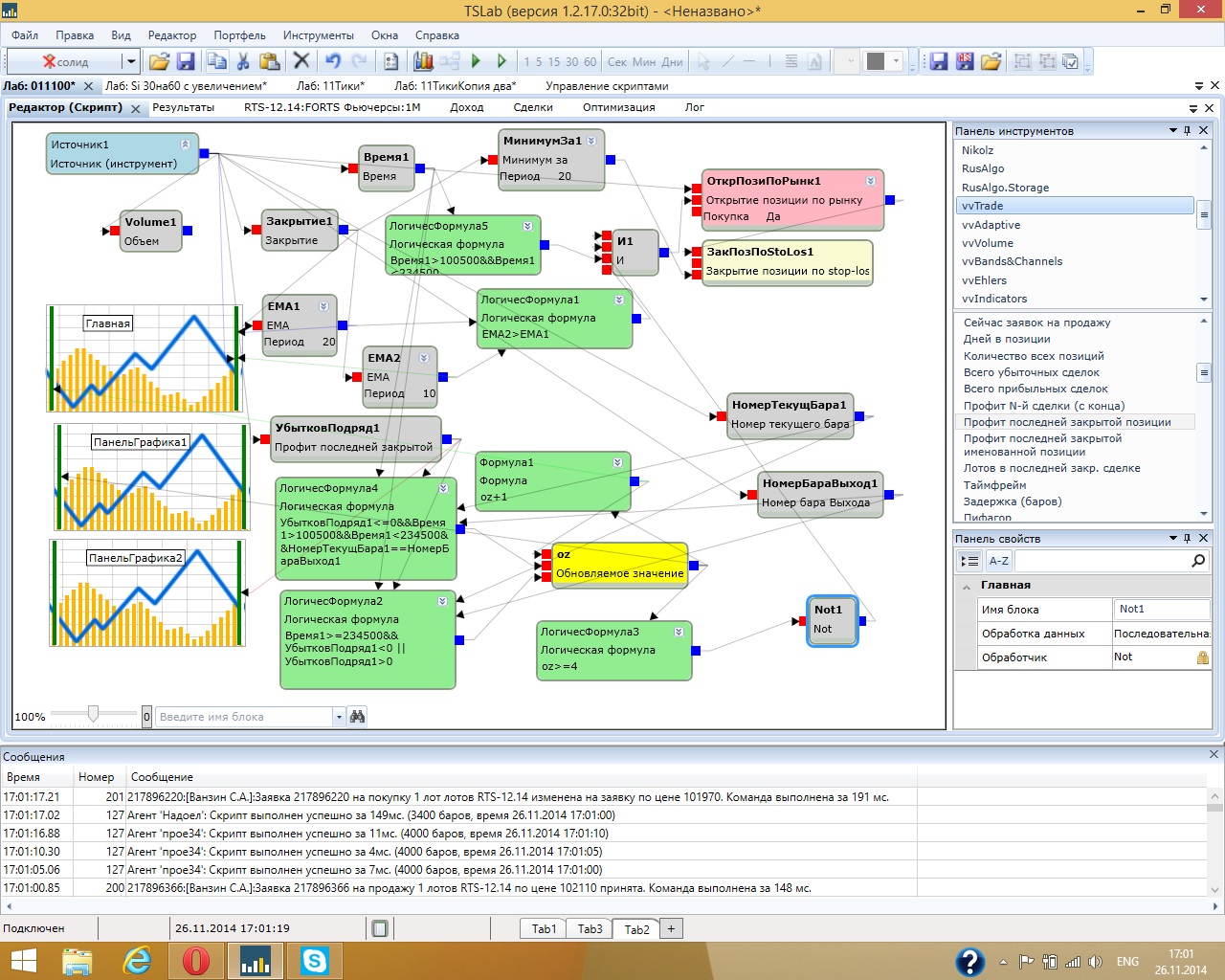Toggle categorized view in properties panel
This screenshot has height=980, width=1225.
[969, 561]
